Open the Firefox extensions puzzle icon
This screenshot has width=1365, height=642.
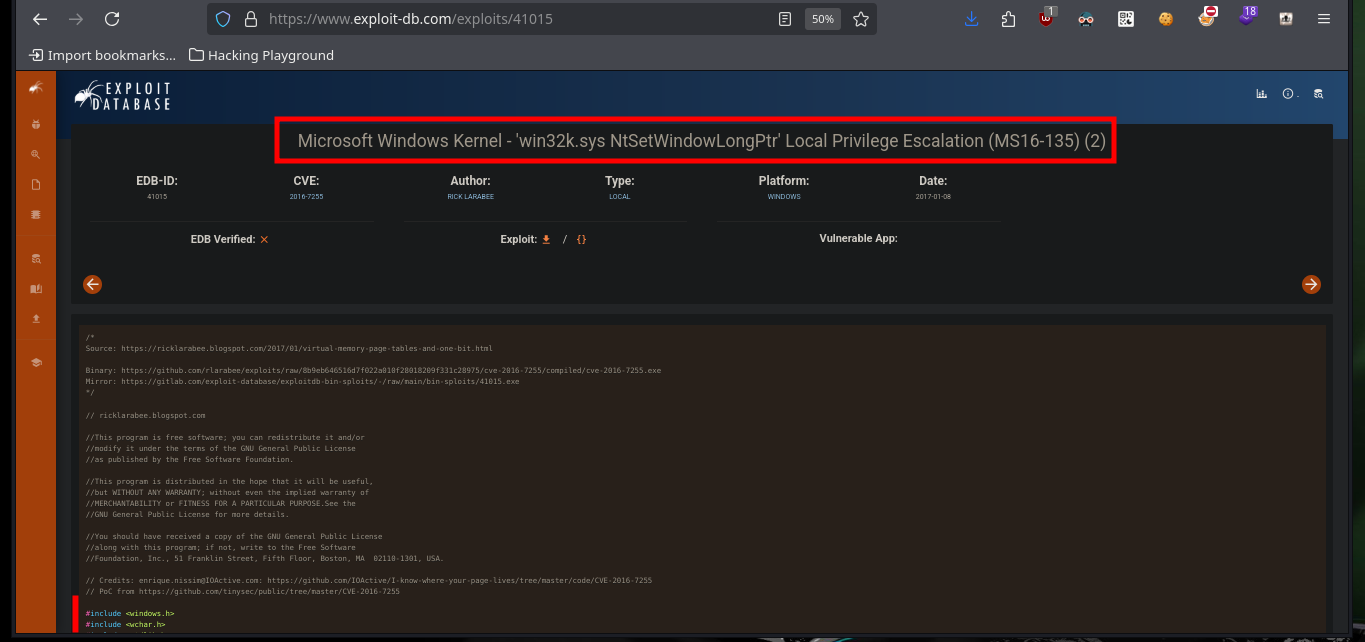pos(1008,19)
